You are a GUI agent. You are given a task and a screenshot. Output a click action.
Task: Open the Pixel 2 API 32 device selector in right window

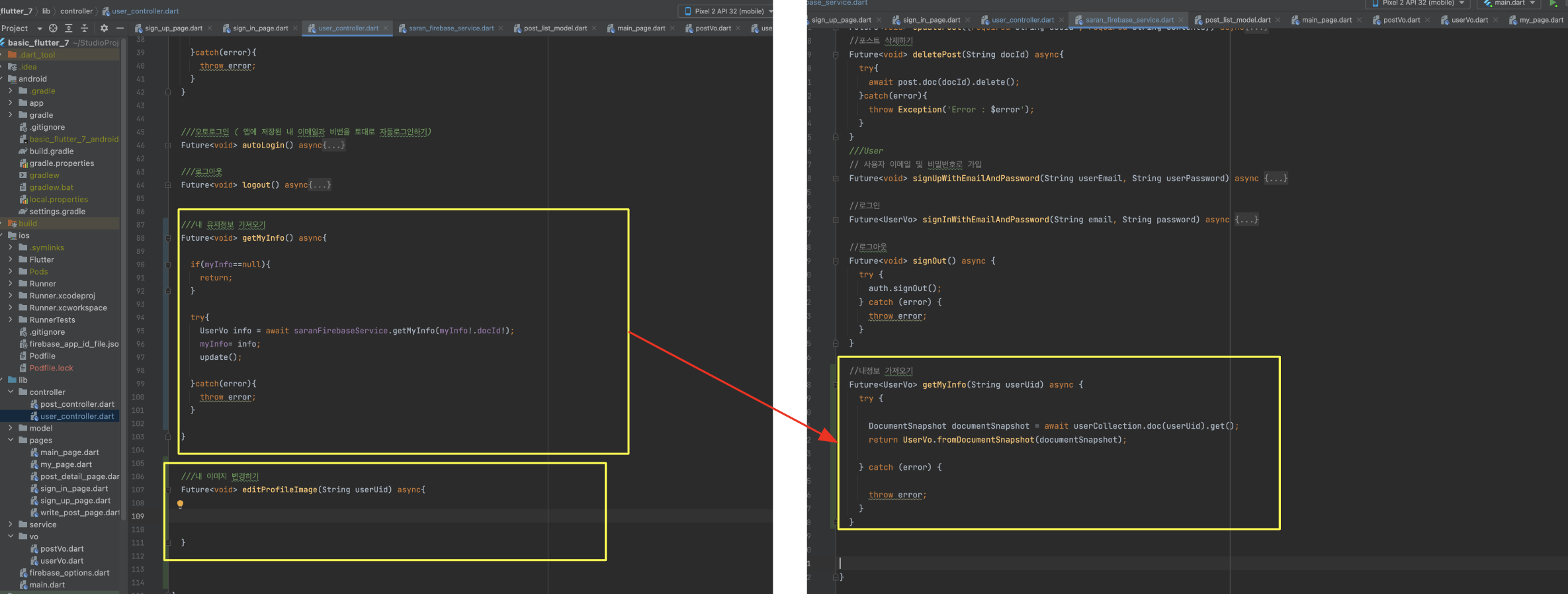click(x=1419, y=3)
